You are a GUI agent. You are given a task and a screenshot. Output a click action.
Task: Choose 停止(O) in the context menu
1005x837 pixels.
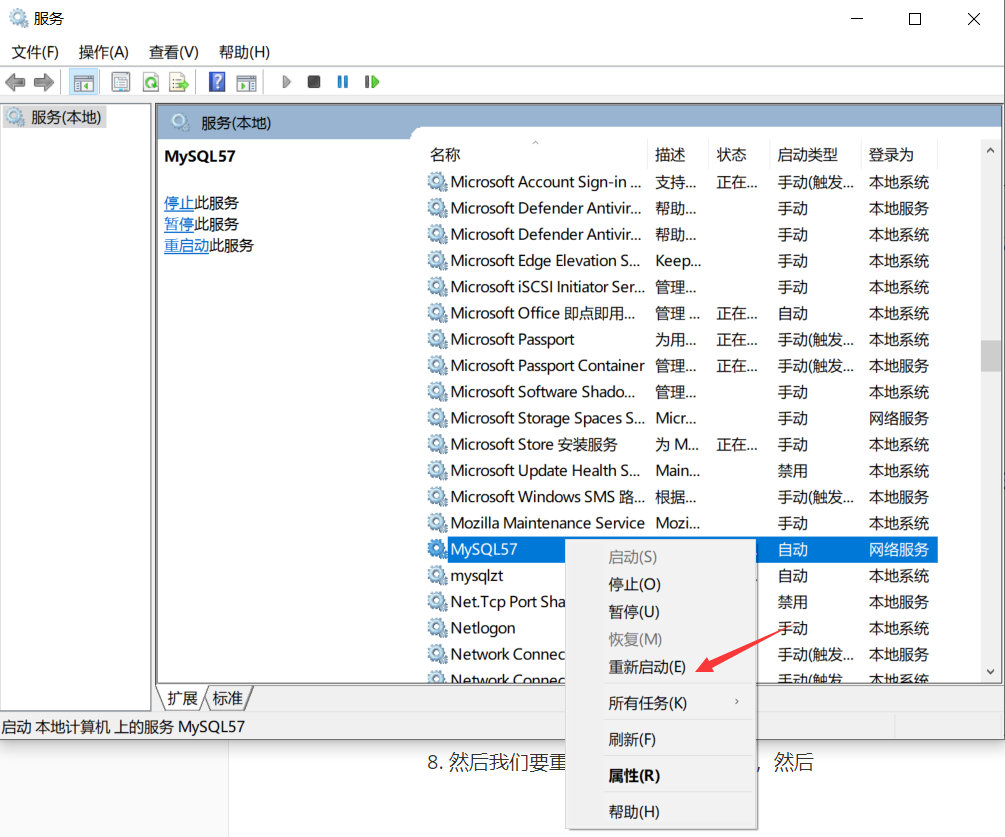[661, 584]
